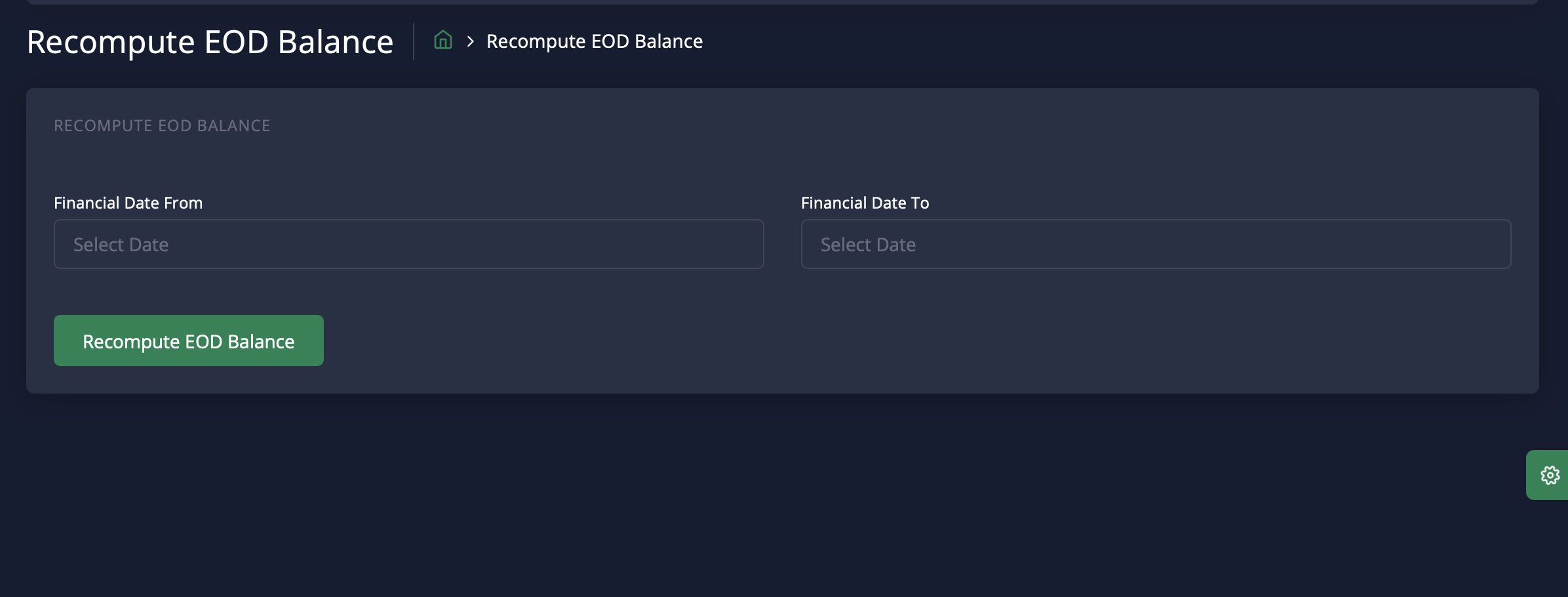Click the large Recompute EOD Balance page title
The height and width of the screenshot is (597, 1568).
(210, 42)
